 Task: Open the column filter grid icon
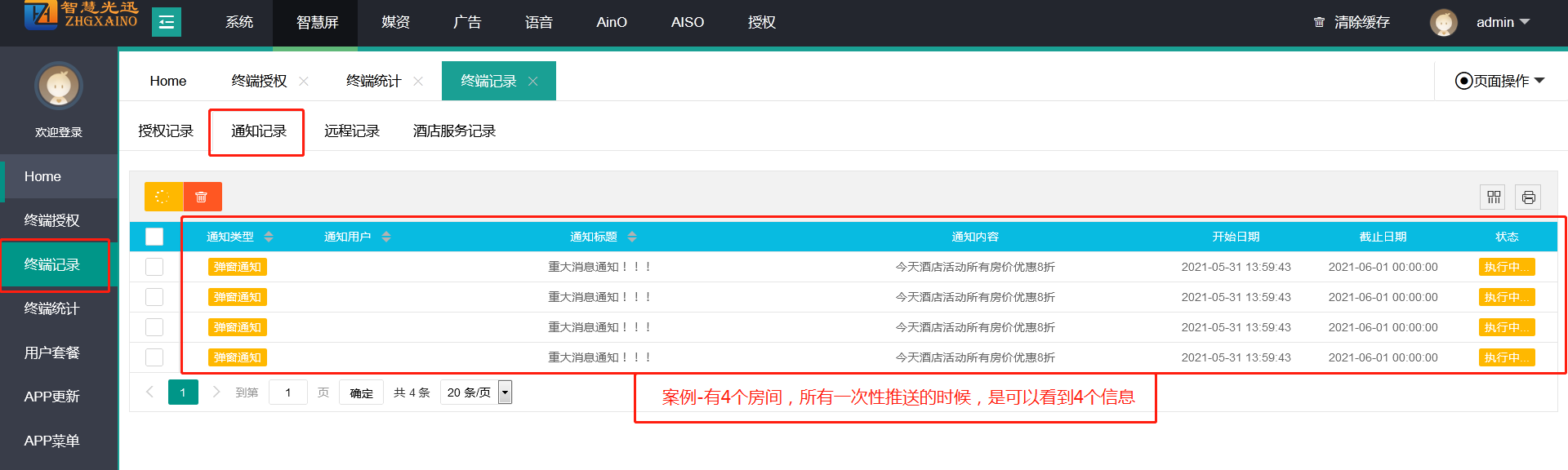(1494, 197)
